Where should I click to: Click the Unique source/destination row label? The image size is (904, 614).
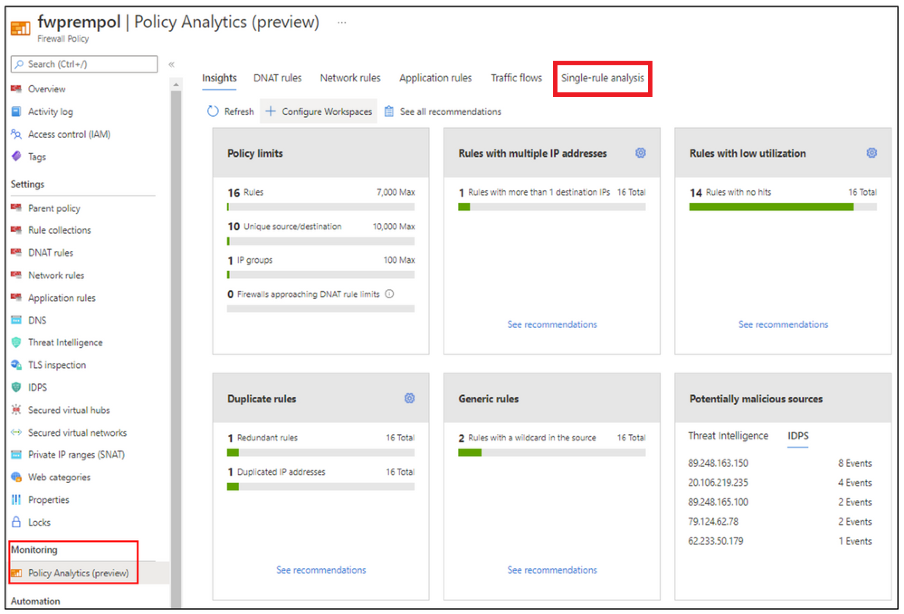point(292,227)
